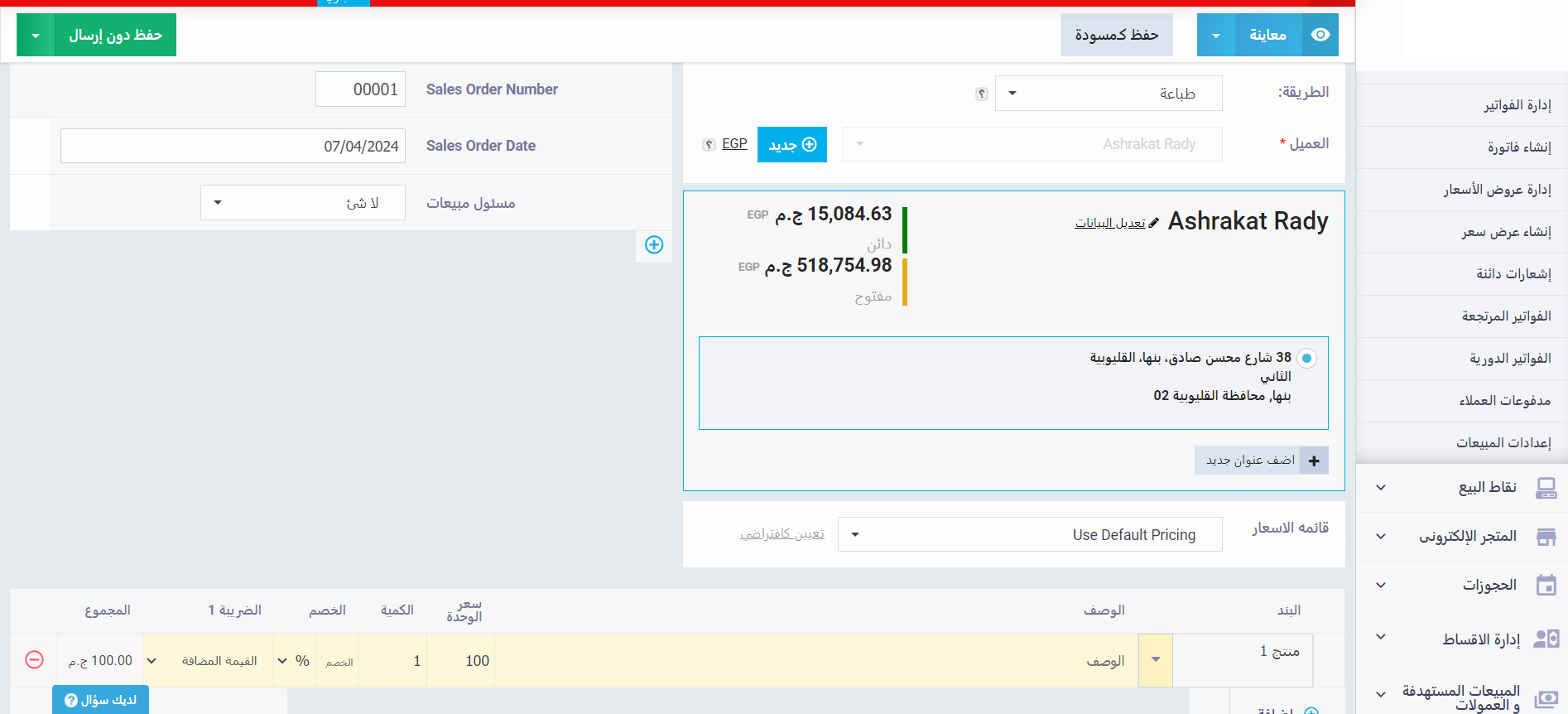Click the eye preview icon
1568x714 pixels.
(x=1320, y=35)
